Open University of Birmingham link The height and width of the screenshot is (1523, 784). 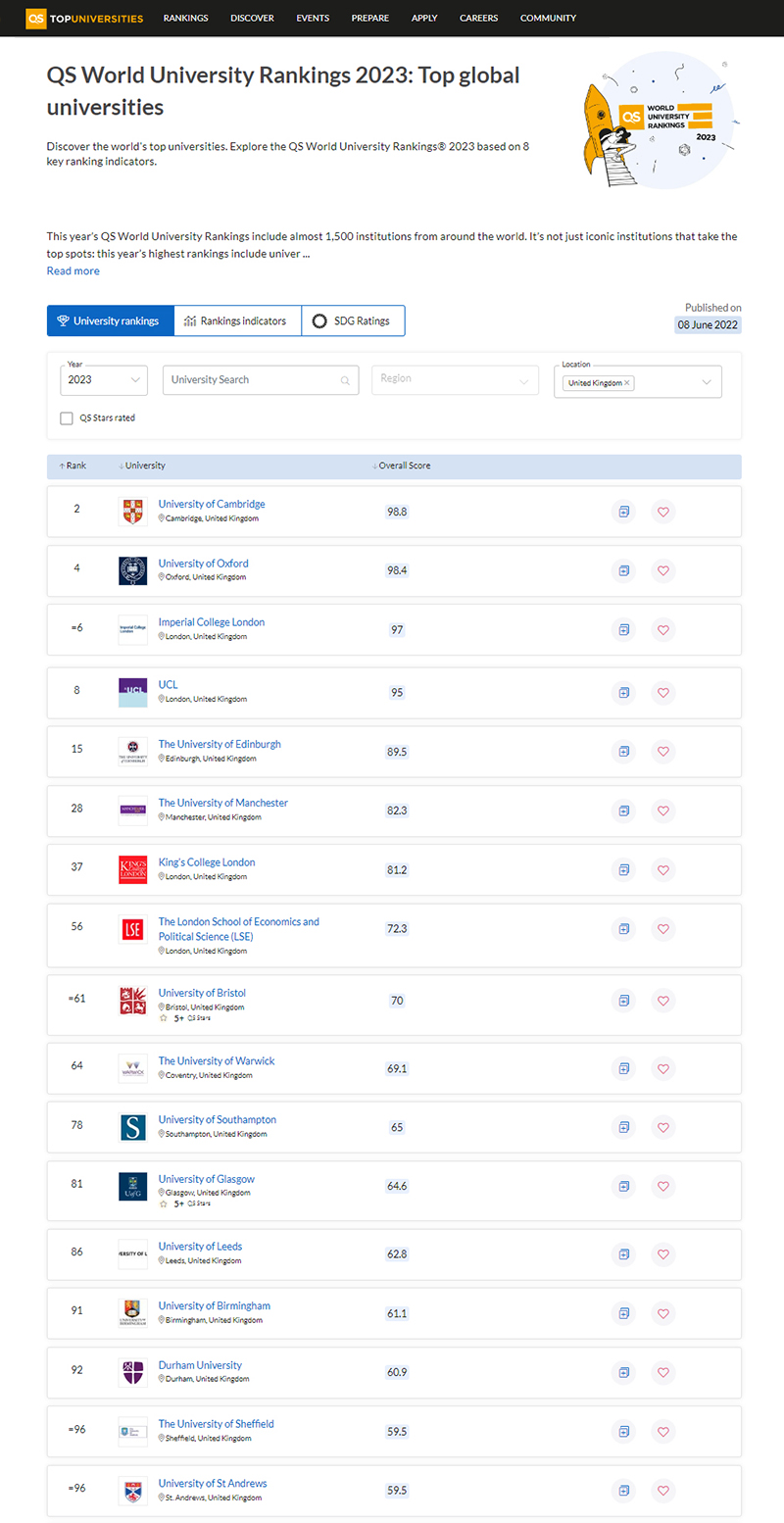pos(214,1306)
